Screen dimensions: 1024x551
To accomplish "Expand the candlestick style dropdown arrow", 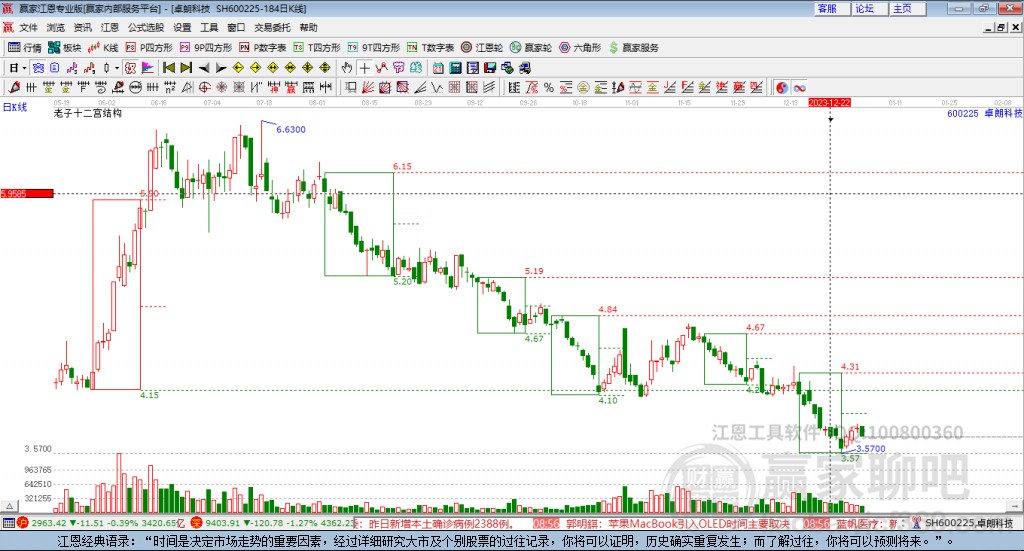I will pos(117,68).
